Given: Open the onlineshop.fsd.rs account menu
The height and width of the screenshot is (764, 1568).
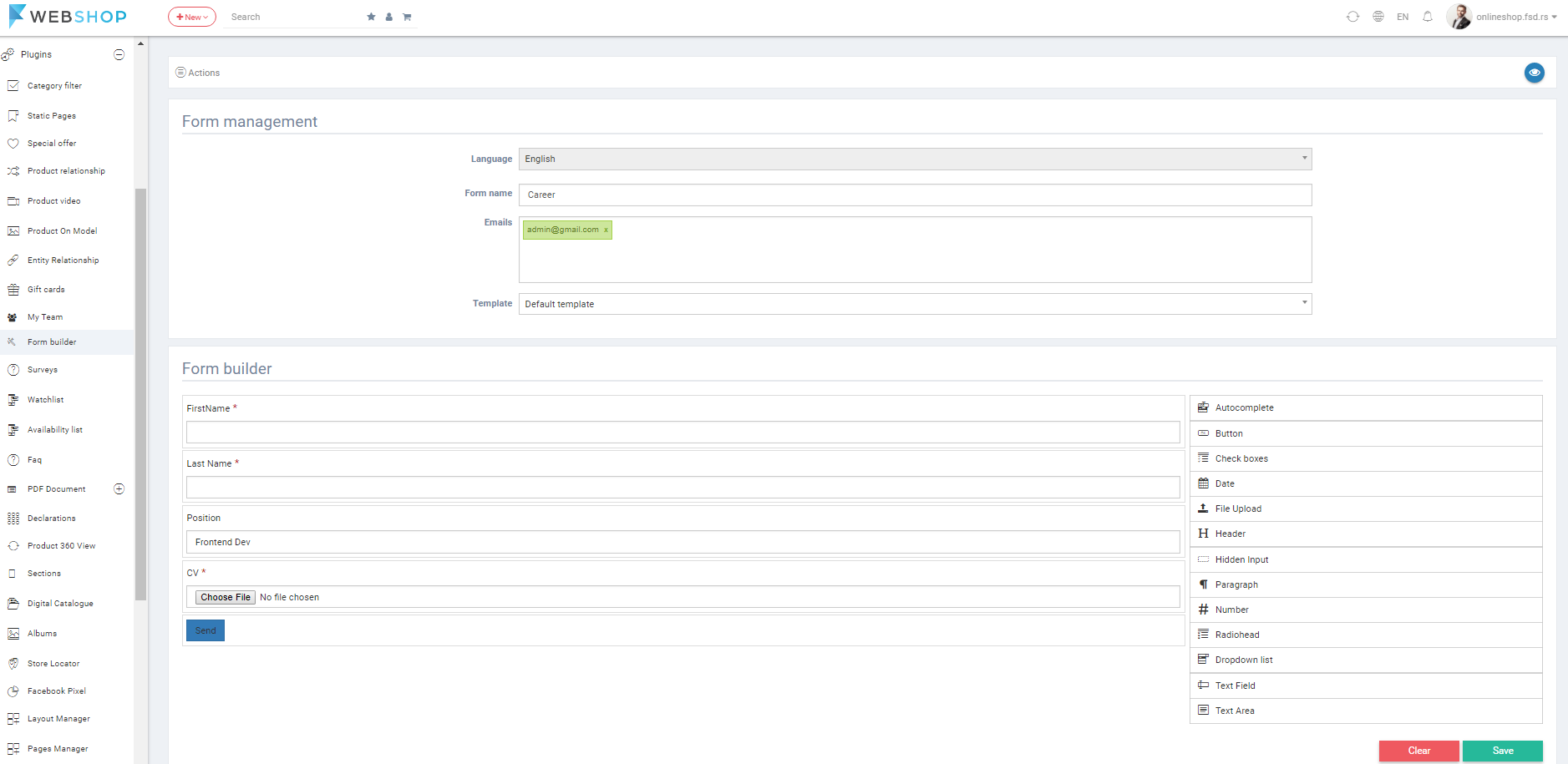Looking at the screenshot, I should pos(1516,17).
